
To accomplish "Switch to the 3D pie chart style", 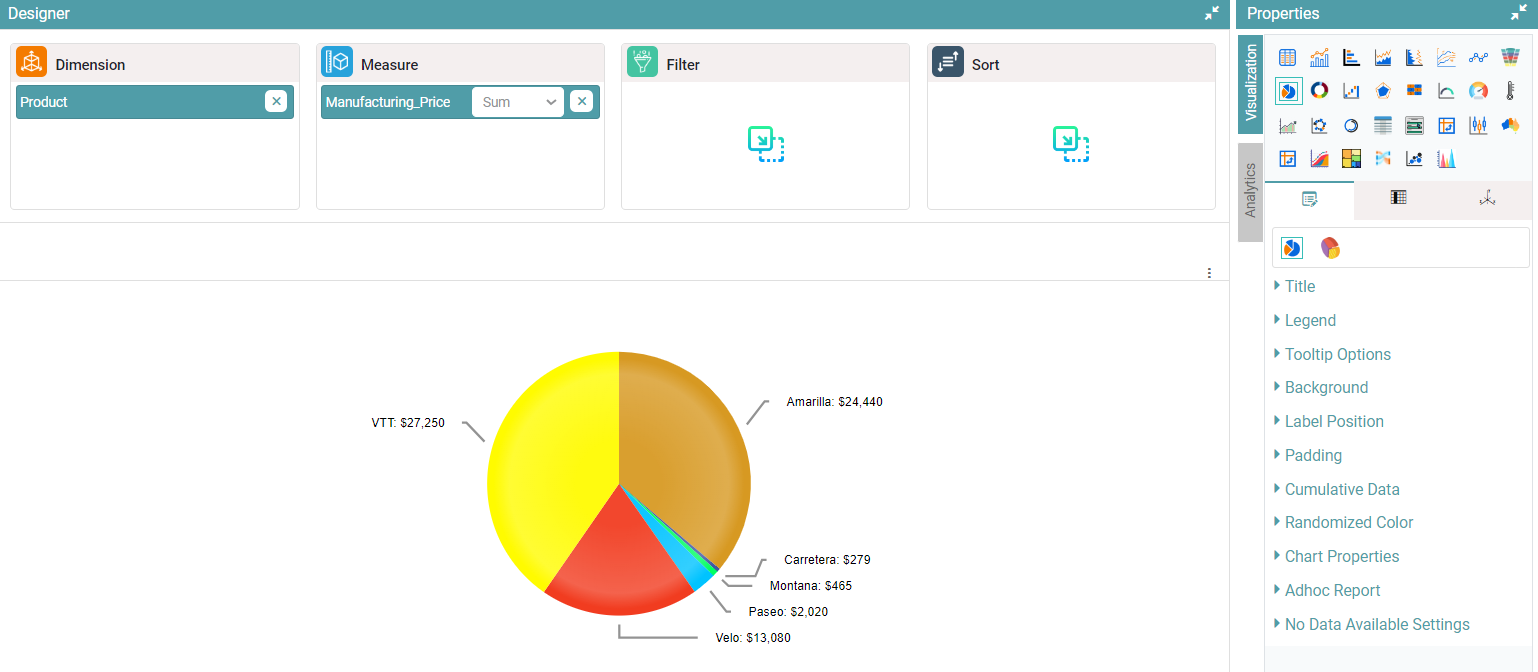I will pos(1329,248).
